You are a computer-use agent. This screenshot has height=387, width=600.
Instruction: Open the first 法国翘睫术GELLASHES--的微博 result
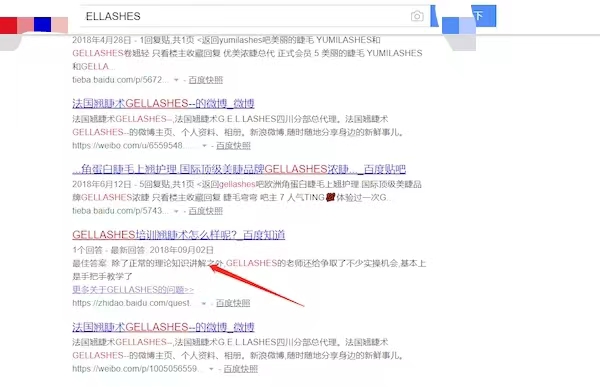[x=163, y=103]
